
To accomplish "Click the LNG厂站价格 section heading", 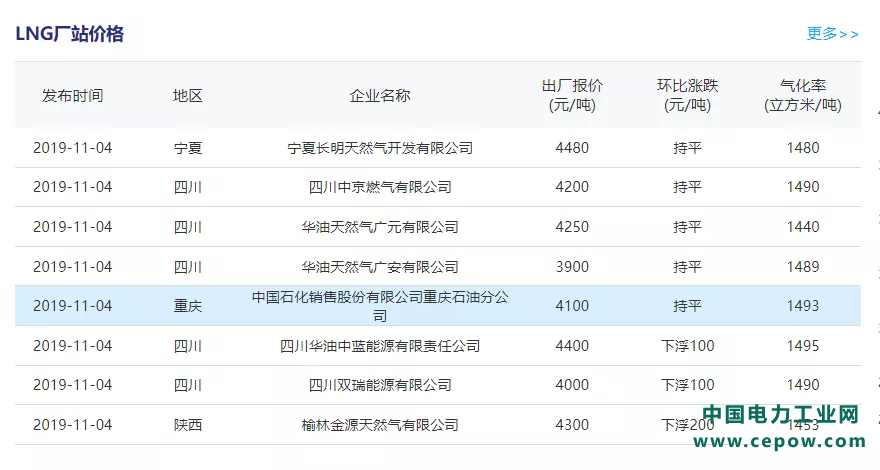I will pyautogui.click(x=70, y=33).
